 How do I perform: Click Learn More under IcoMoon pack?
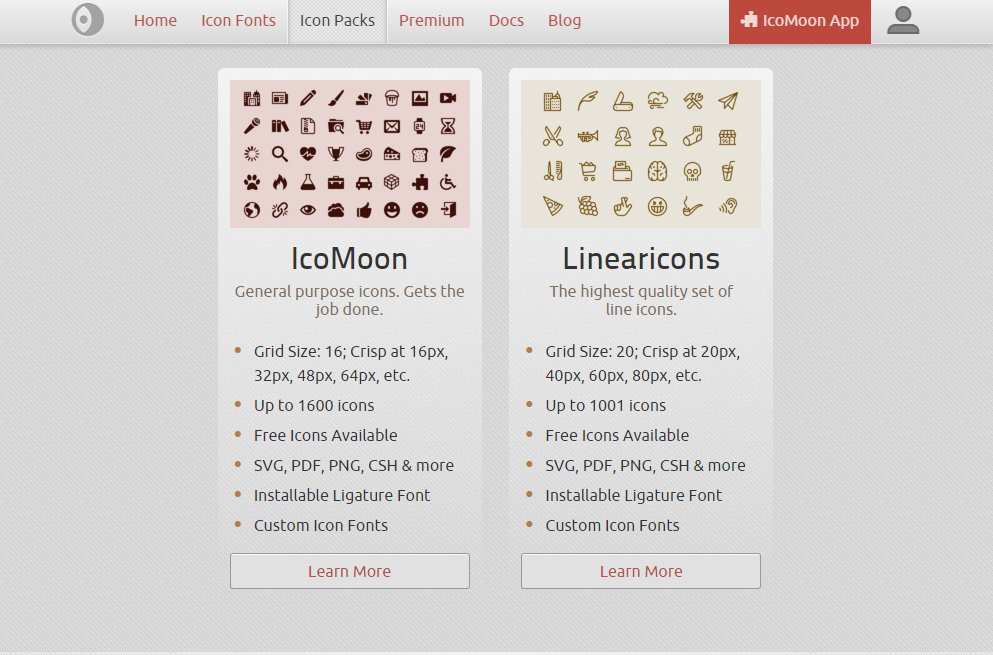[350, 571]
